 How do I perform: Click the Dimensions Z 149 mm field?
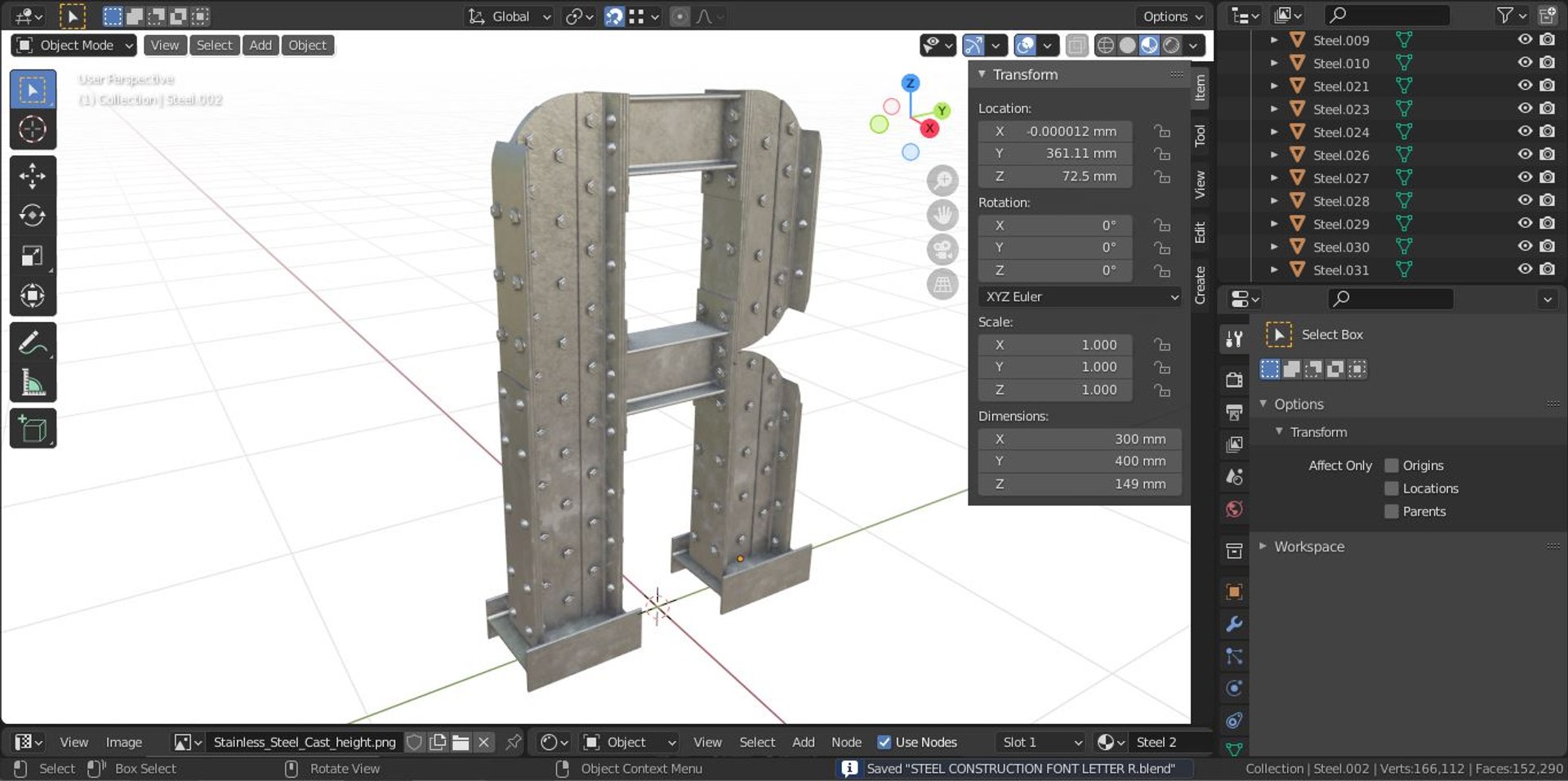(1080, 484)
